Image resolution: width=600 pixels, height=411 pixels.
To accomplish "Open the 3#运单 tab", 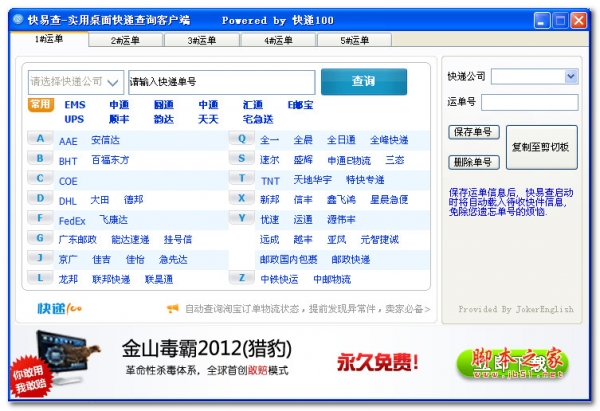I will coord(202,40).
